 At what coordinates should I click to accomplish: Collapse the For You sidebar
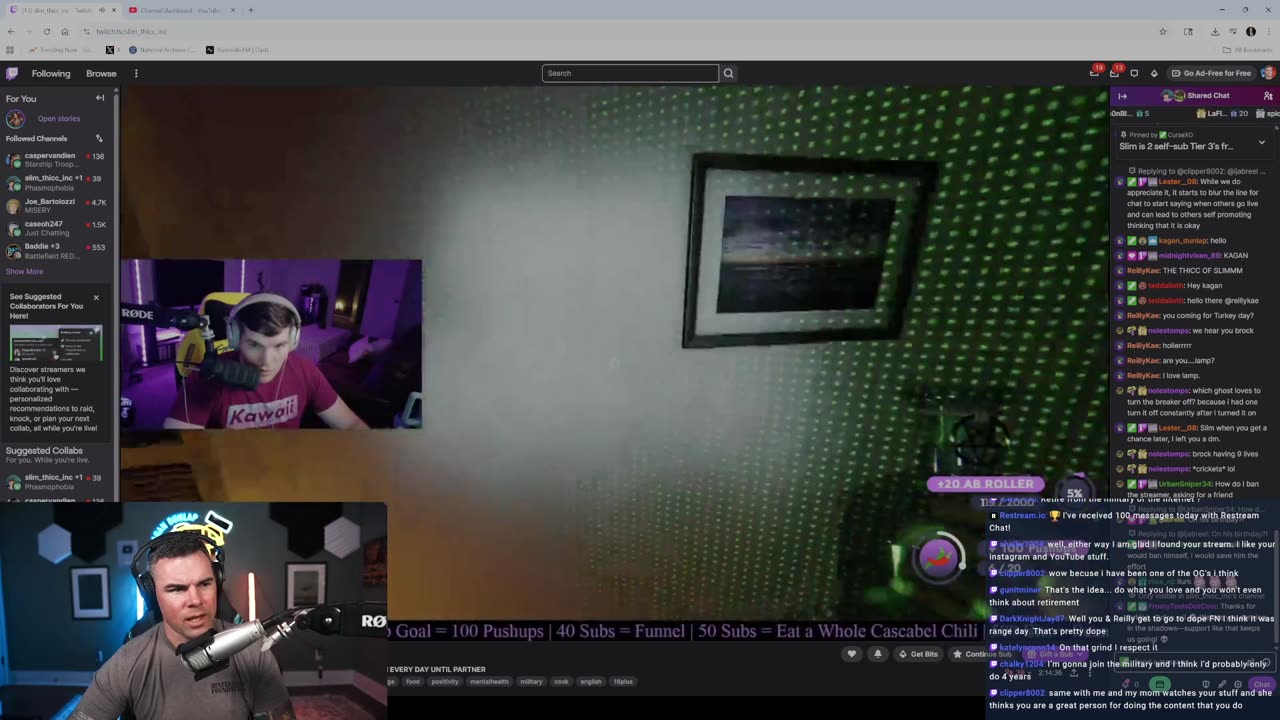click(100, 98)
